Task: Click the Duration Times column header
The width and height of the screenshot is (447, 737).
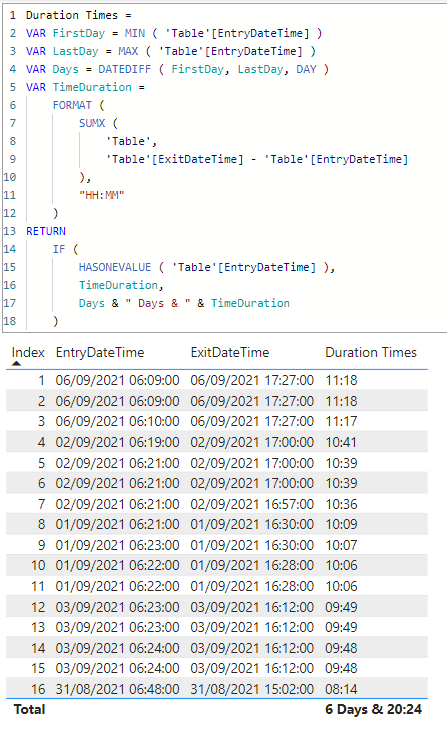Action: point(371,353)
